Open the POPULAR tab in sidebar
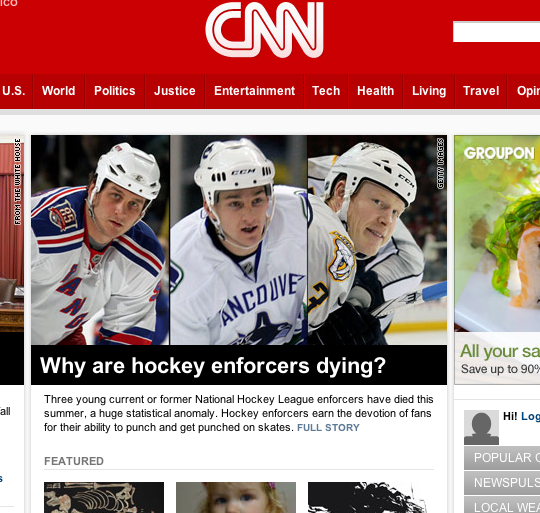The image size is (540, 513). click(502, 458)
